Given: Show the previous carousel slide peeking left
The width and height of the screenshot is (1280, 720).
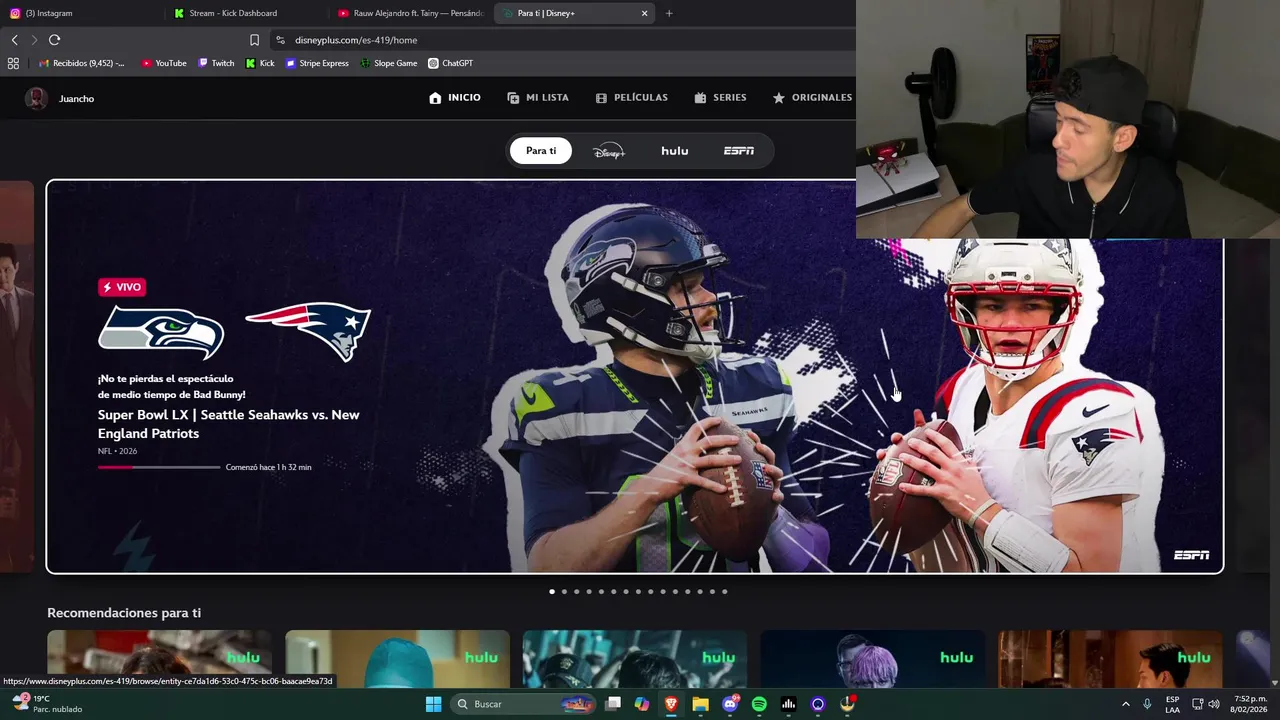Looking at the screenshot, I should click(x=17, y=377).
